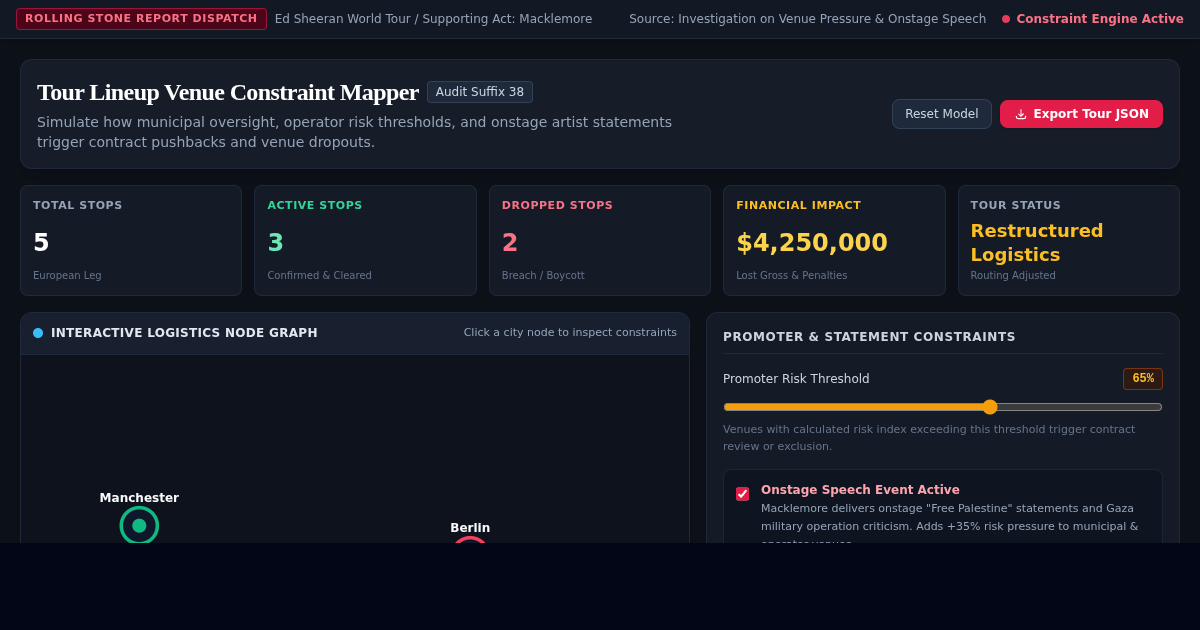Select the Berlin city node
Screen dimensions: 1200x630
(x=470, y=540)
